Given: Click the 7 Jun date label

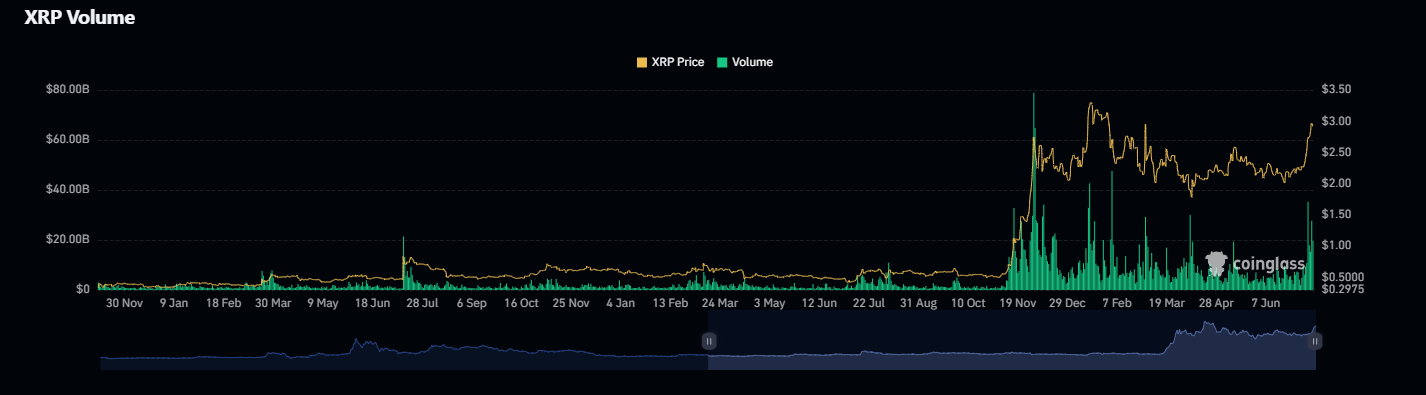Looking at the screenshot, I should click(x=1266, y=303).
